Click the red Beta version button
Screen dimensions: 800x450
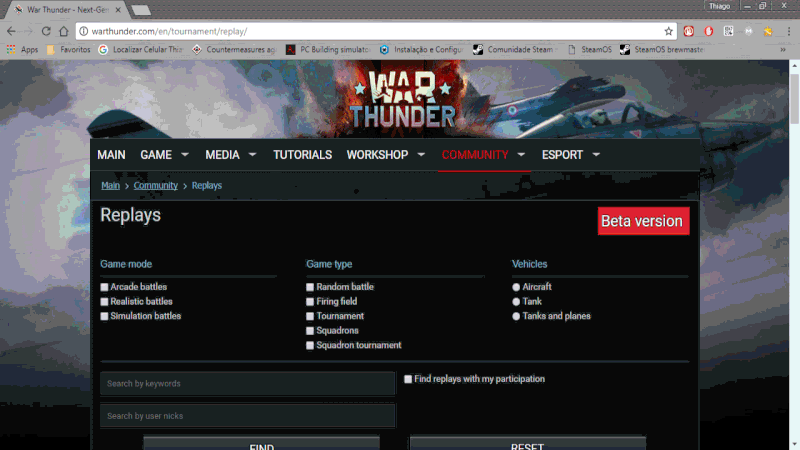pyautogui.click(x=643, y=221)
